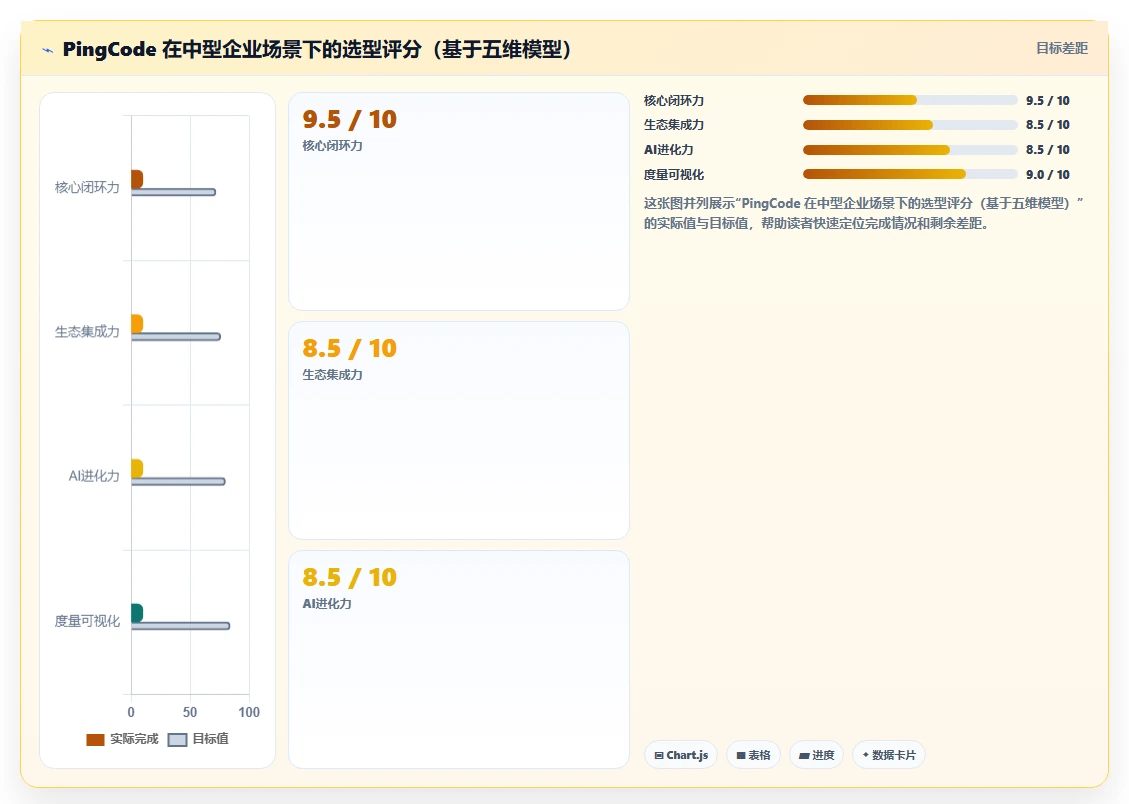Click the brown 核心闭环力 actual bar in chart
The image size is (1129, 804).
137,179
